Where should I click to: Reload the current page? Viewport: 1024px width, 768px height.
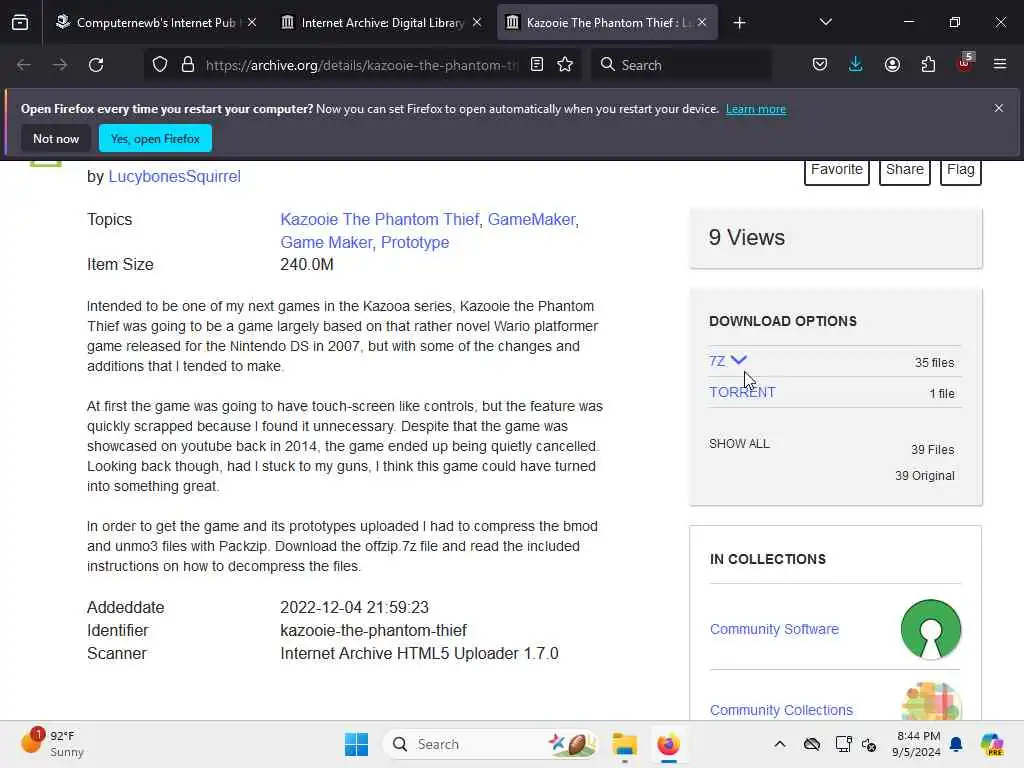point(96,65)
